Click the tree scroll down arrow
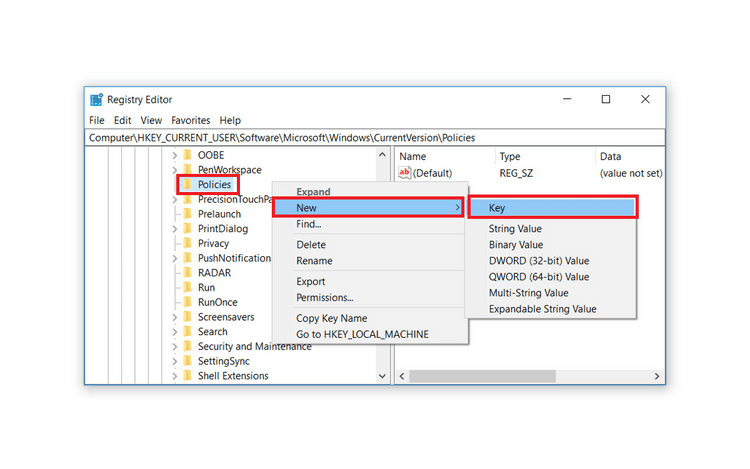Viewport: 750px width, 469px height. pos(382,376)
